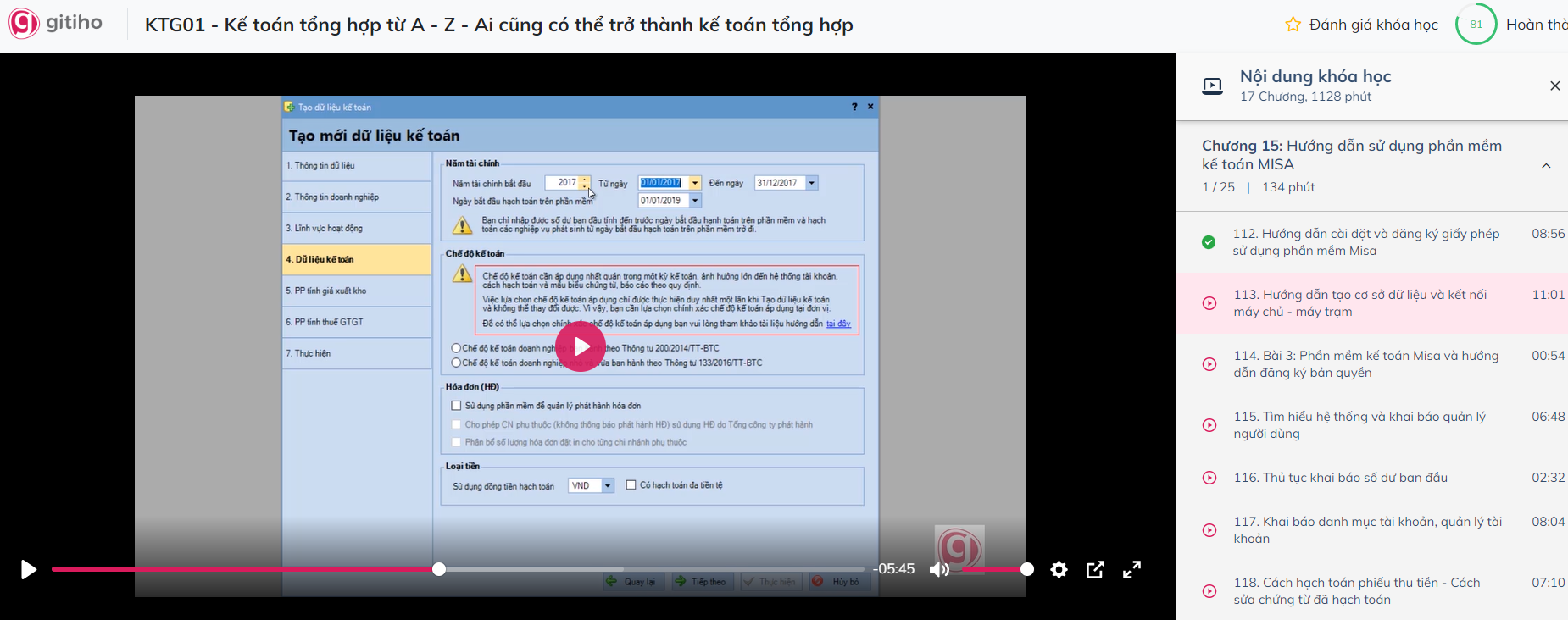Click play icon for lesson 113
Screen dimensions: 1568x620
pyautogui.click(x=1209, y=303)
